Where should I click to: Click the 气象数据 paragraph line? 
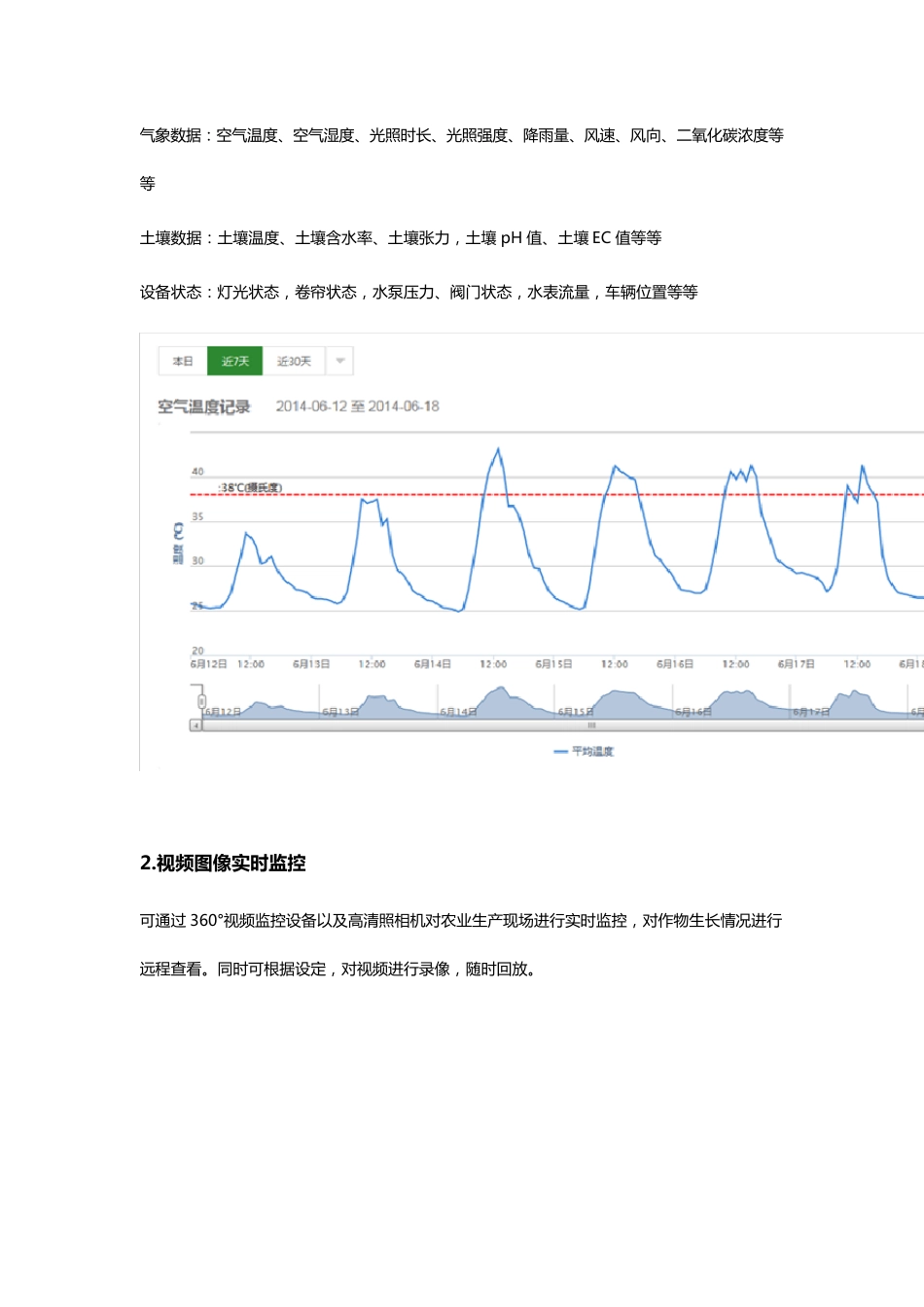(462, 135)
